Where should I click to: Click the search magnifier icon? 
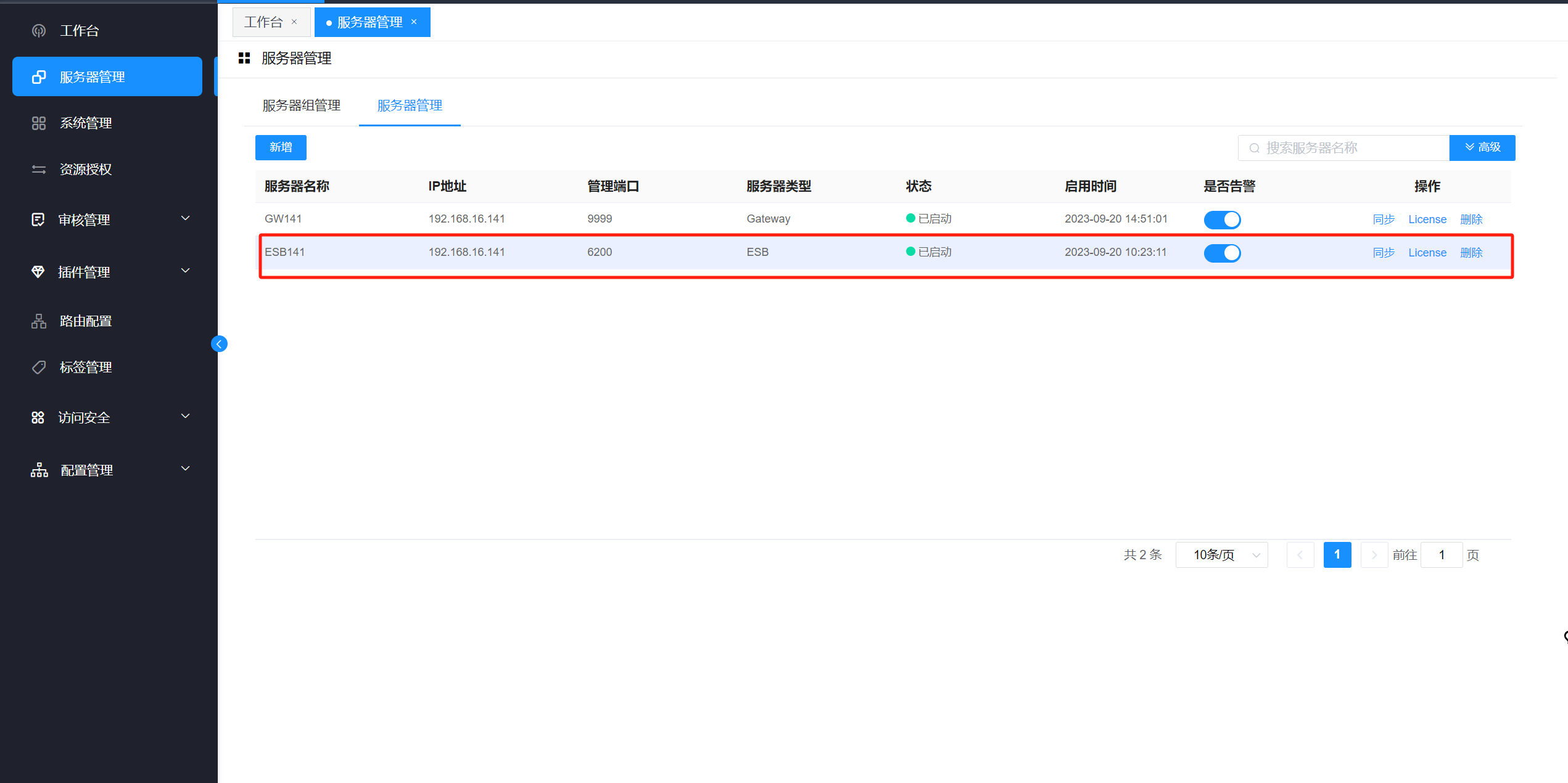point(1254,148)
